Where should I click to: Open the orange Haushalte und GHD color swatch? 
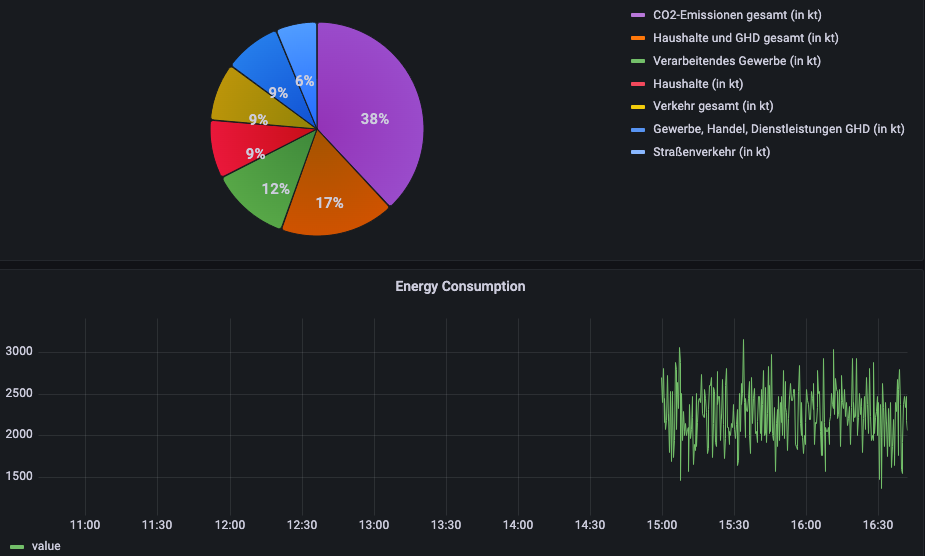click(637, 39)
